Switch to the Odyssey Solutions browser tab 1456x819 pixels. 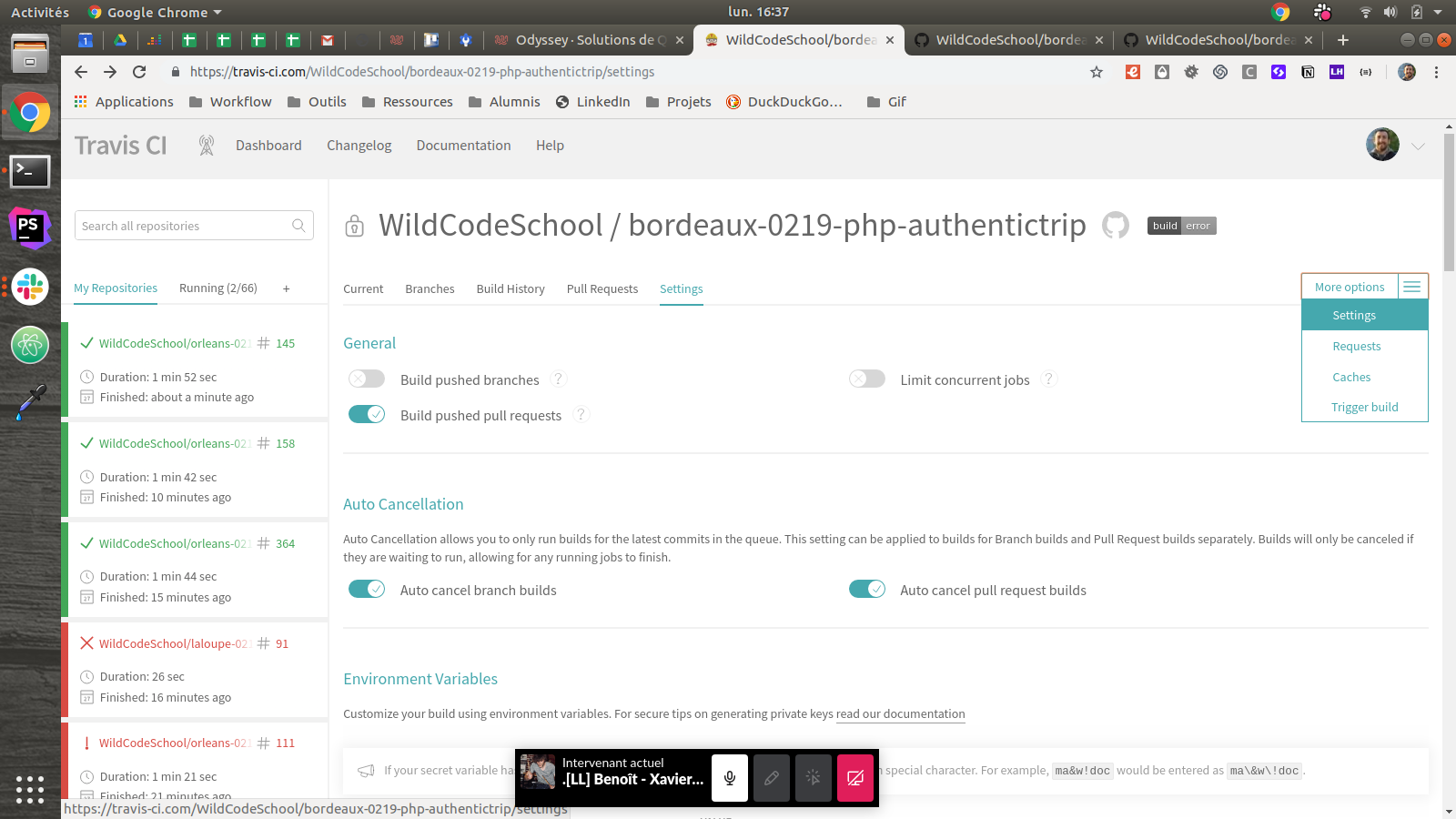point(589,40)
